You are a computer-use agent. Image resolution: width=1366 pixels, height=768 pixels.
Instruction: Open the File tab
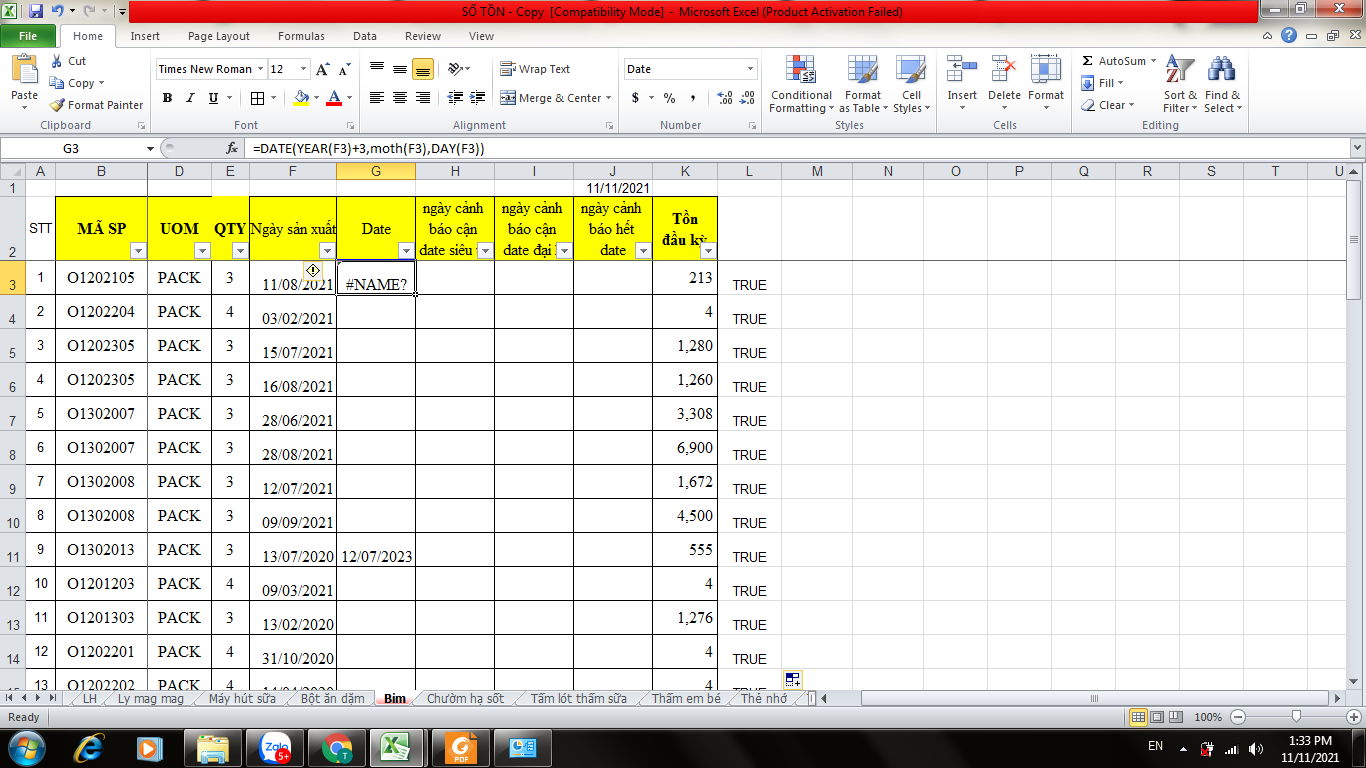click(28, 36)
